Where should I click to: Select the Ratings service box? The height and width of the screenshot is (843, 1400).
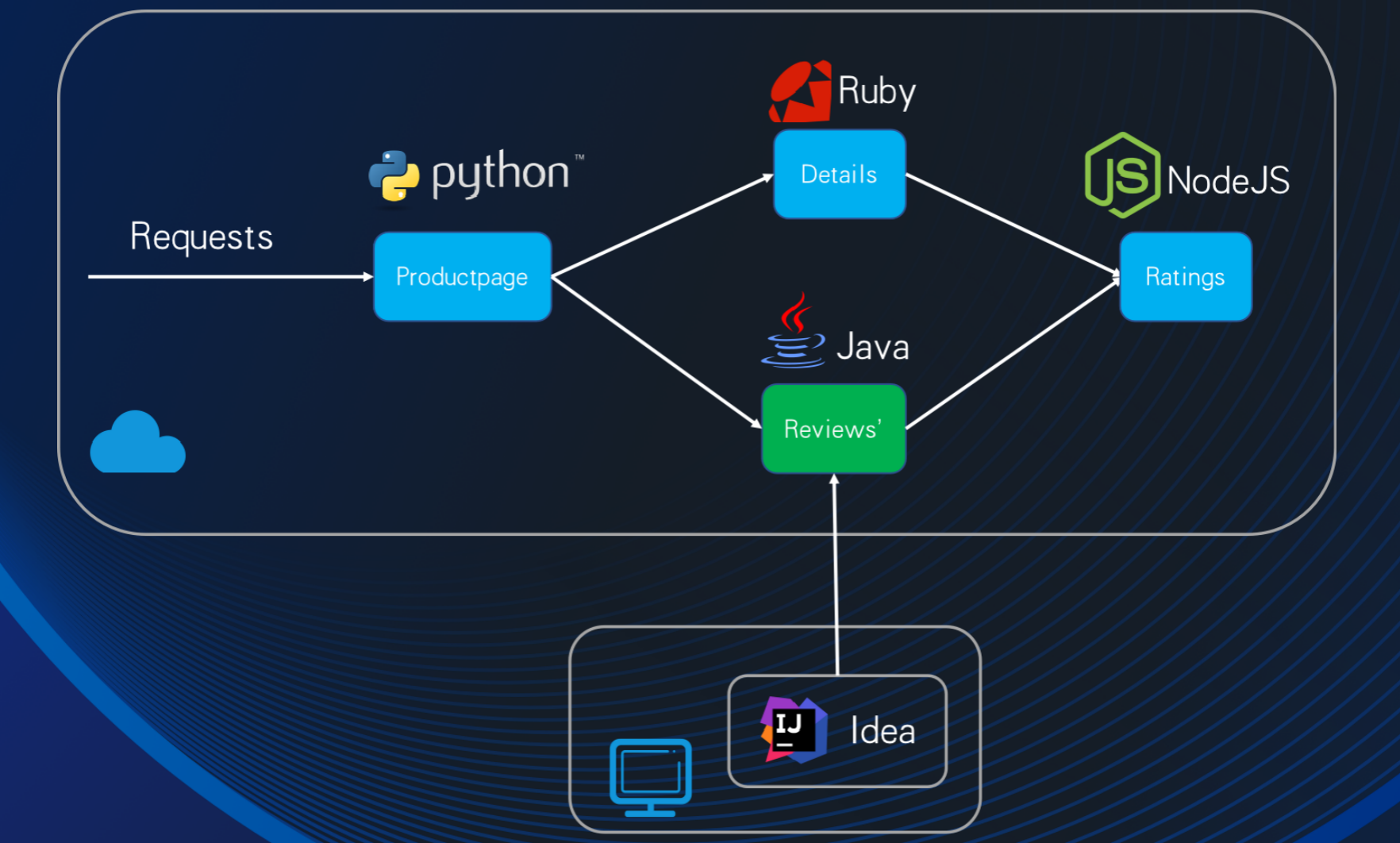tap(1186, 276)
